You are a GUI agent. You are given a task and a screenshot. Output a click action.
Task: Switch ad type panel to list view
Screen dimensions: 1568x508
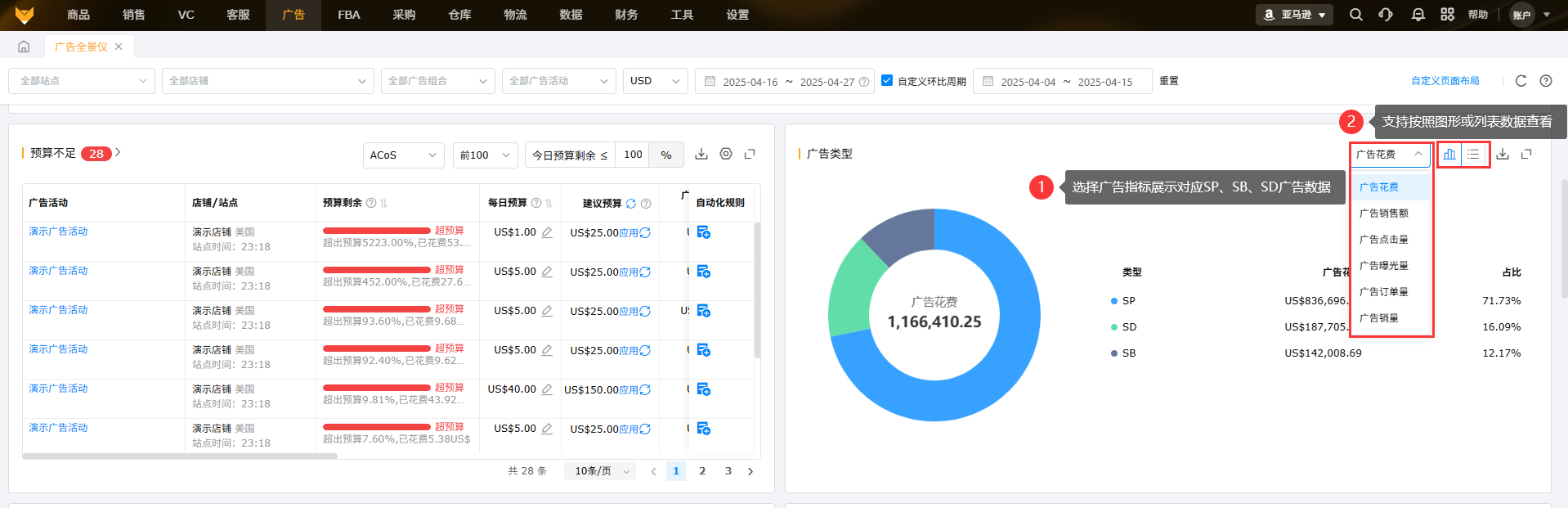tap(1473, 154)
